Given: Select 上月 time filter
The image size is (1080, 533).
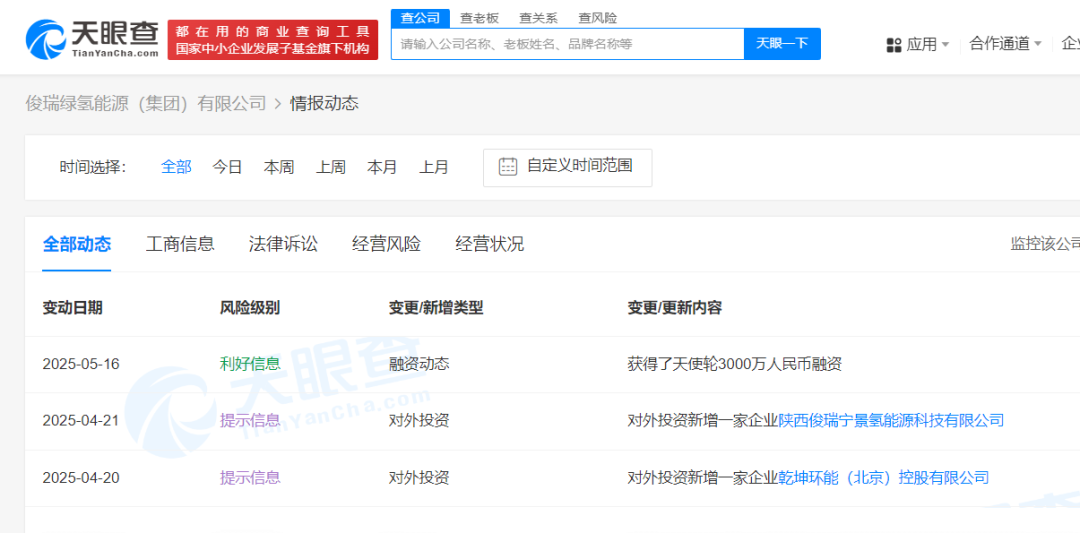Looking at the screenshot, I should point(434,167).
